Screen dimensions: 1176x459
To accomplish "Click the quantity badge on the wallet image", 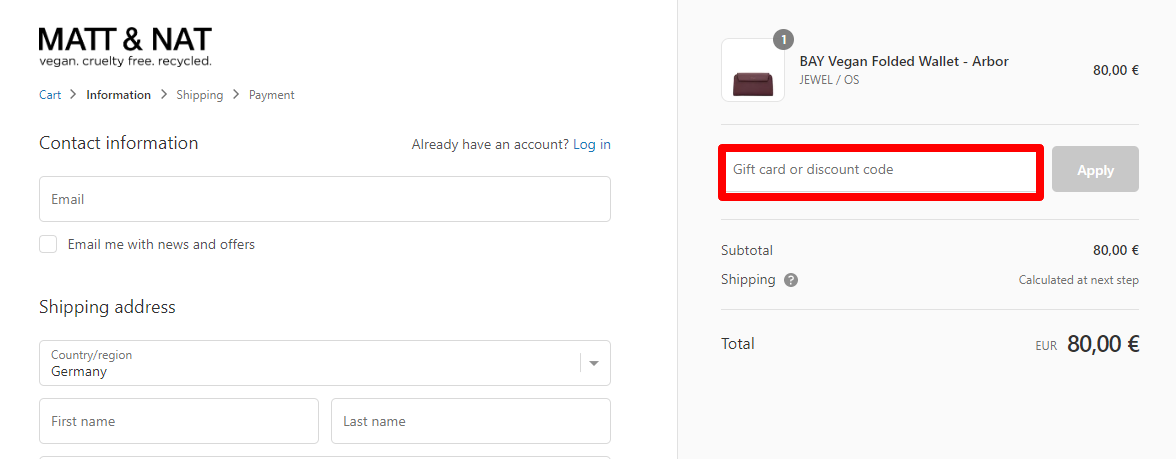I will pos(784,40).
